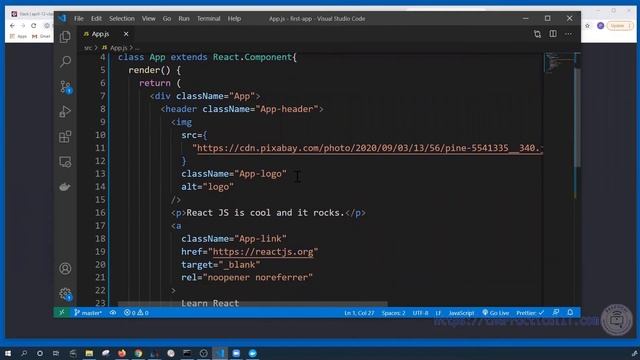Image resolution: width=640 pixels, height=360 pixels.
Task: Click the src breadcrumb segment
Action: [x=88, y=48]
